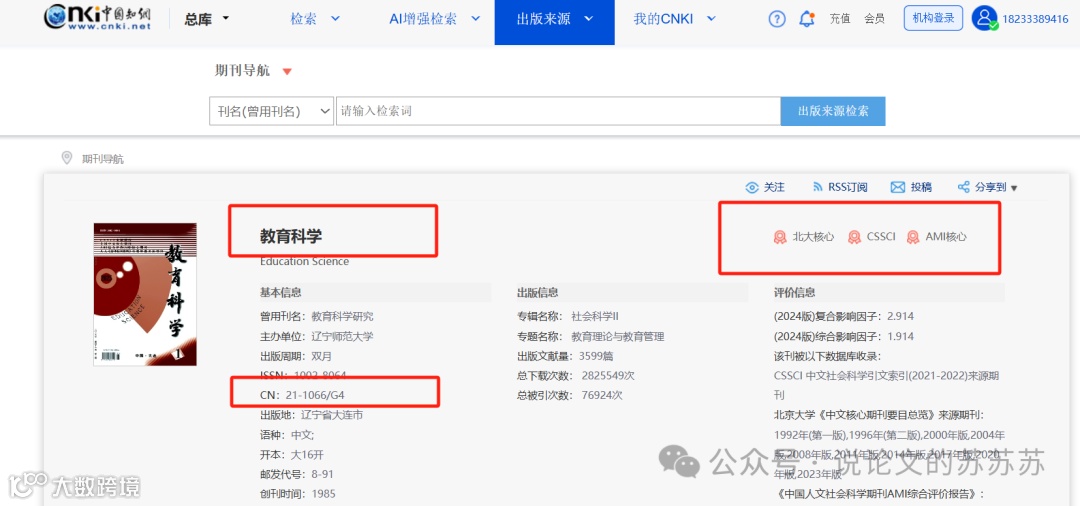Click the 北大核心 medal badge
This screenshot has width=1080, height=506.
click(780, 237)
